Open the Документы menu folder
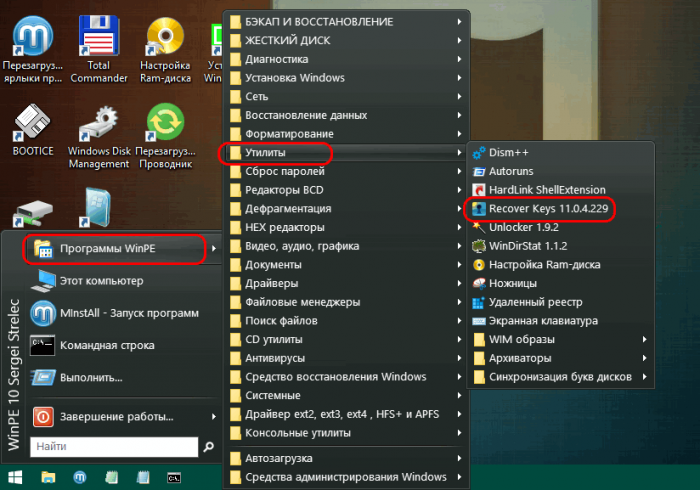This screenshot has width=700, height=490. (x=346, y=265)
